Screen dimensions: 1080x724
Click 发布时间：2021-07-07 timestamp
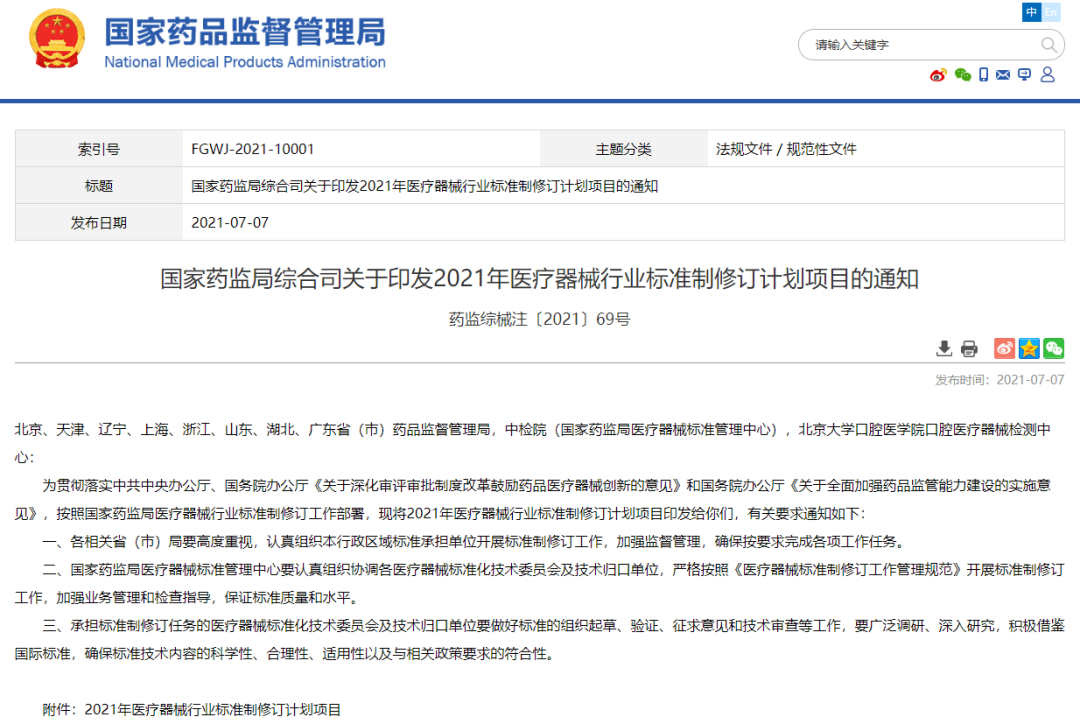point(999,380)
